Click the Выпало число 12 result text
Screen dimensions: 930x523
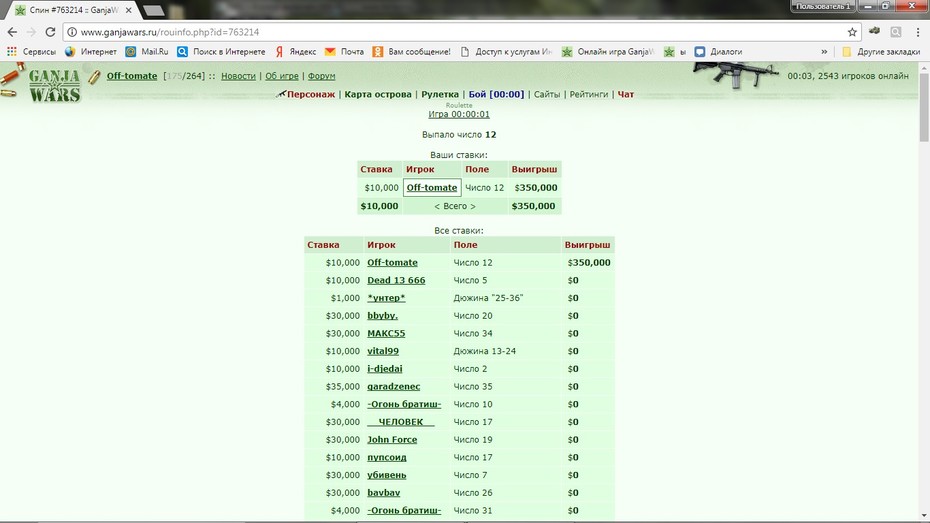(459, 135)
